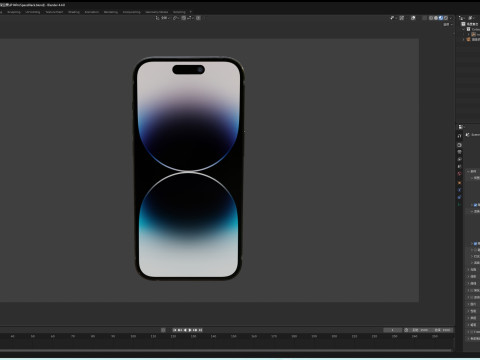
Task: Play the animation in reverse
Action: (185, 330)
